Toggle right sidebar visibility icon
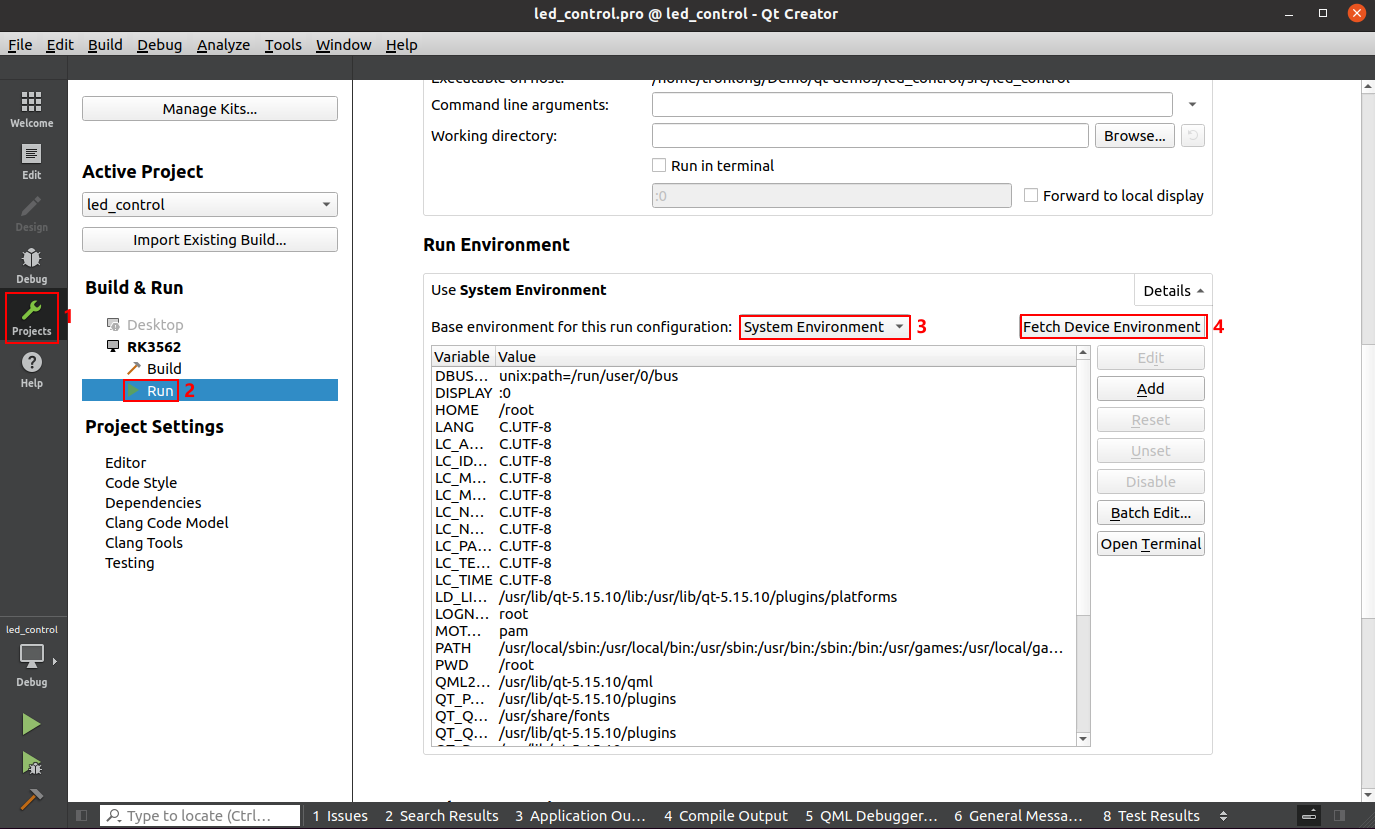The image size is (1375, 829). point(1339,816)
